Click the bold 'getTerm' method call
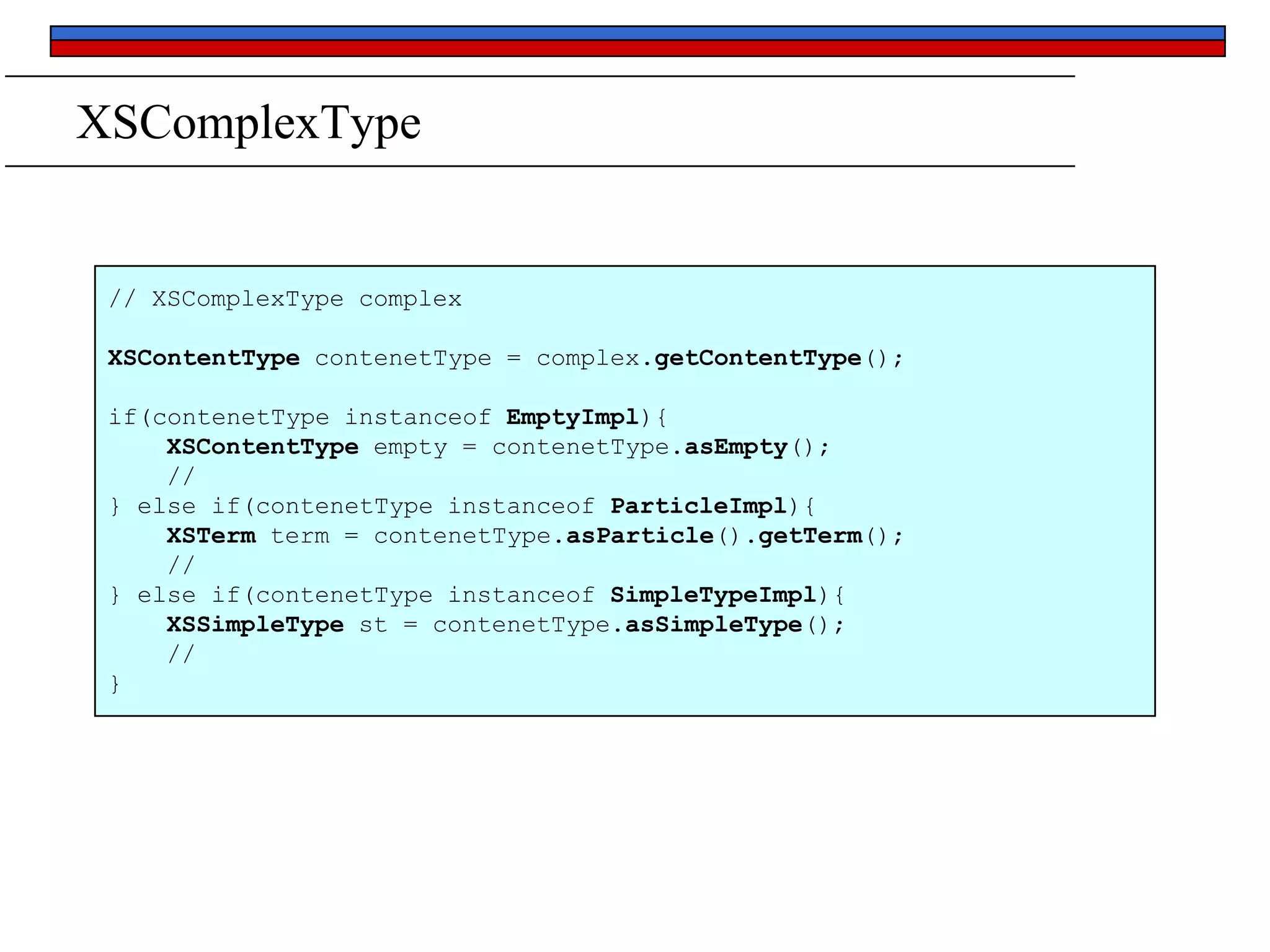This screenshot has width=1270, height=952. tap(810, 535)
